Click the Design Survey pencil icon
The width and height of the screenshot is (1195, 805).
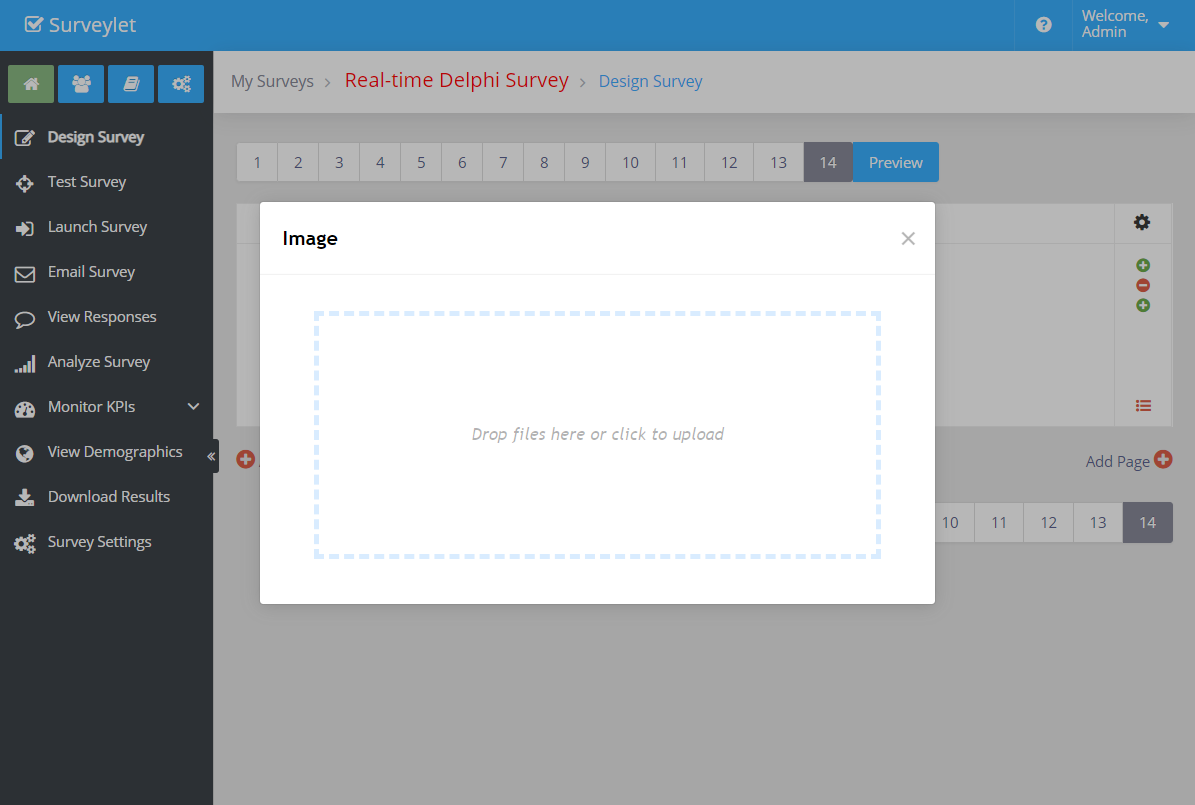pos(24,138)
